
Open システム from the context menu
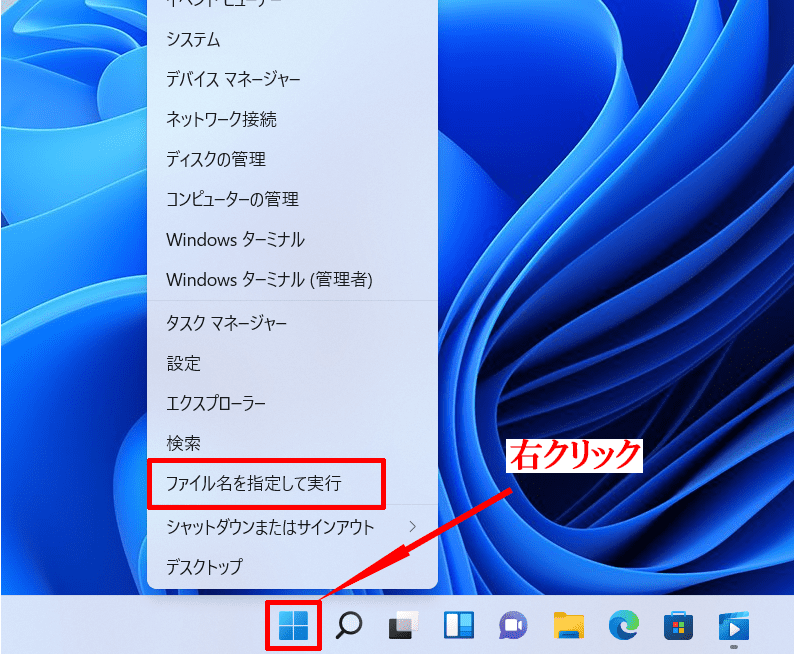point(193,40)
